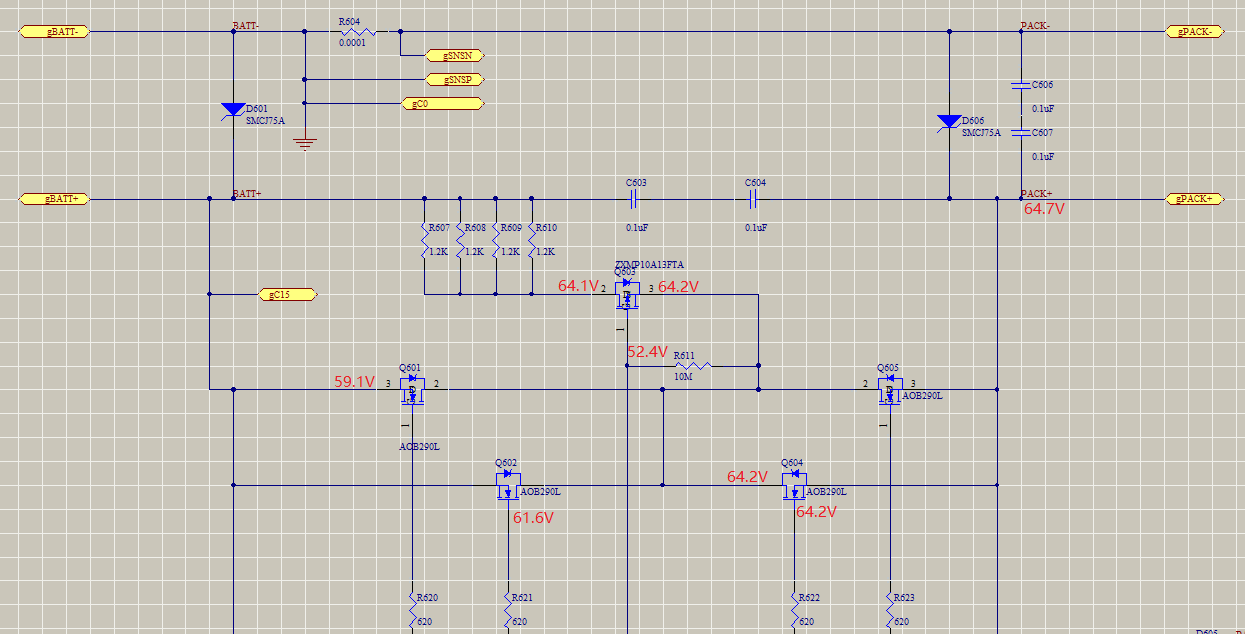Viewport: 1245px width, 634px height.
Task: Select the 0.1uF value under C604
Action: 756,228
